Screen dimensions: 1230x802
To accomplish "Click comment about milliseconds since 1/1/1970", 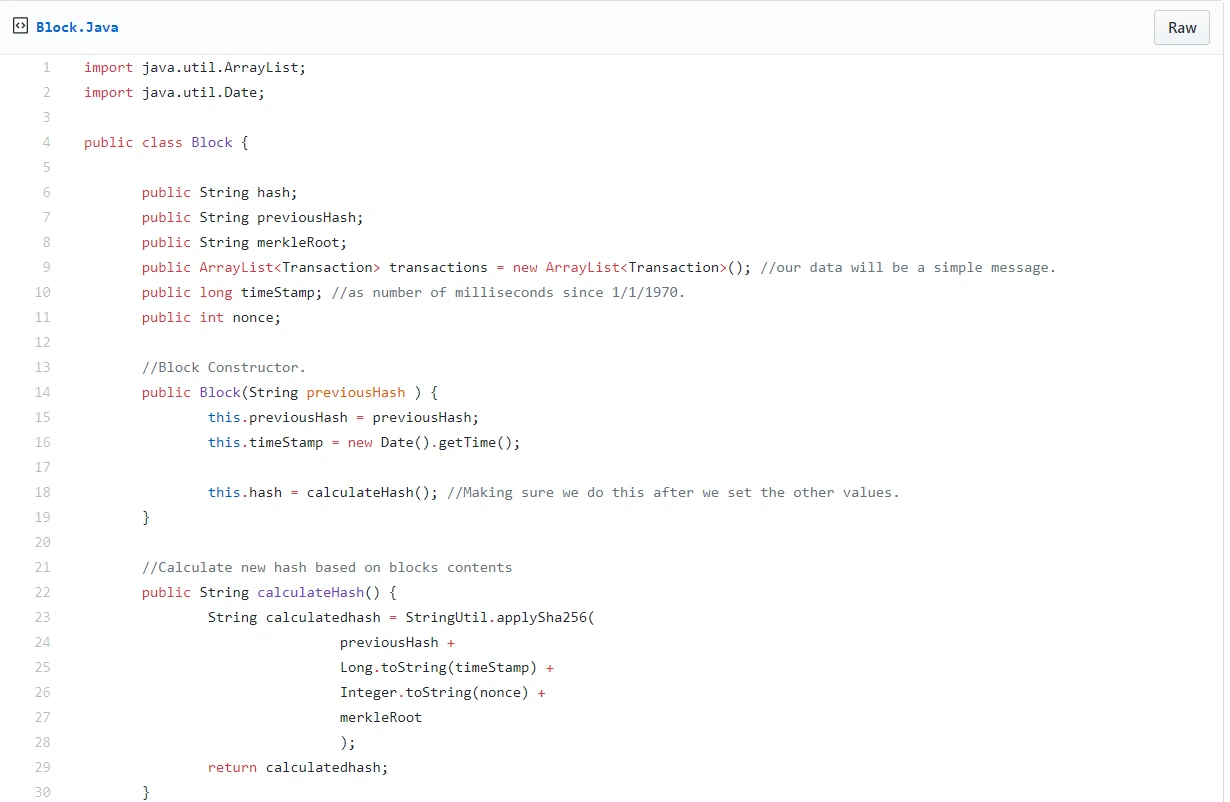I will point(508,293).
